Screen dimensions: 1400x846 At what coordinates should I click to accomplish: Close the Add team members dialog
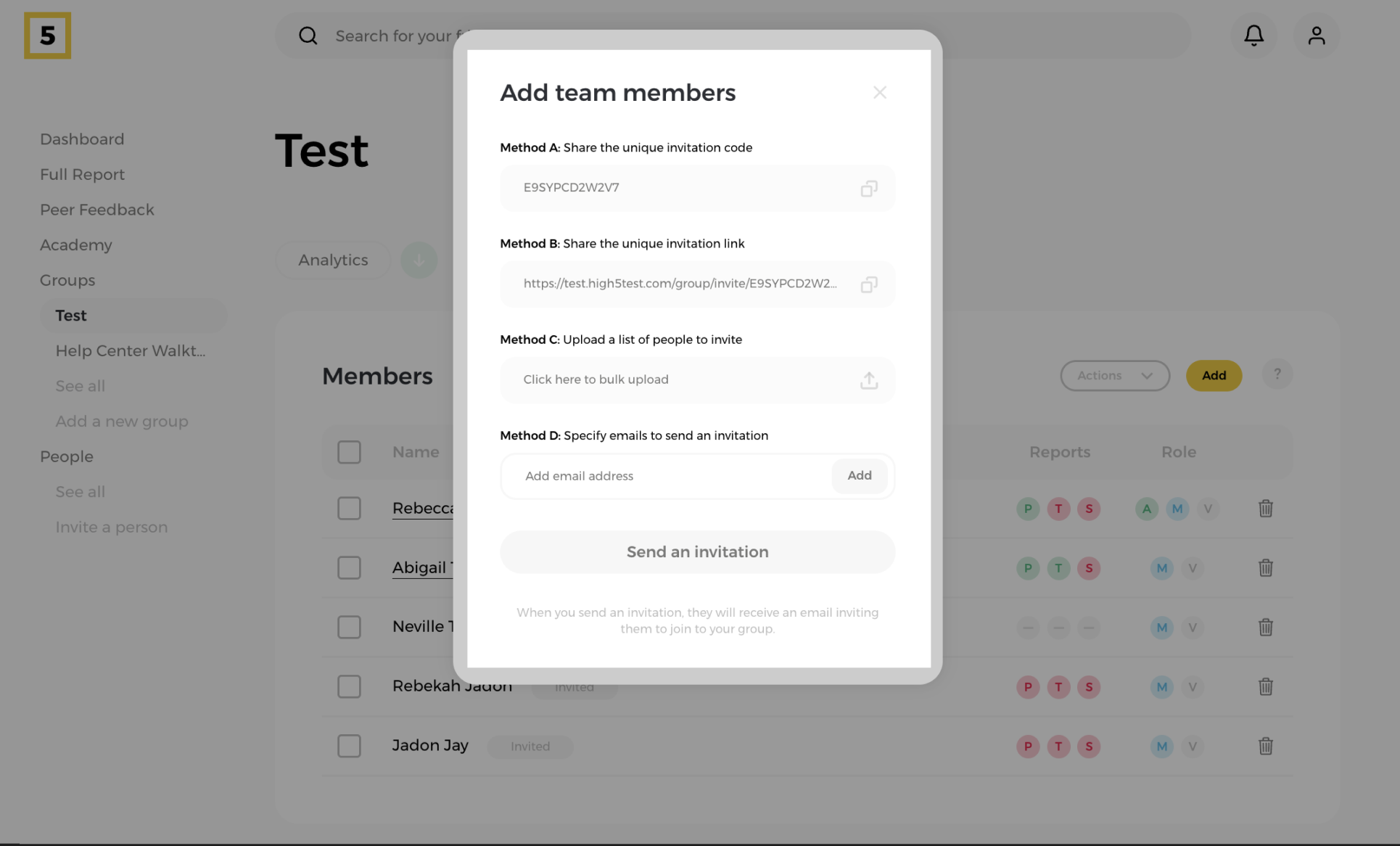pos(879,93)
